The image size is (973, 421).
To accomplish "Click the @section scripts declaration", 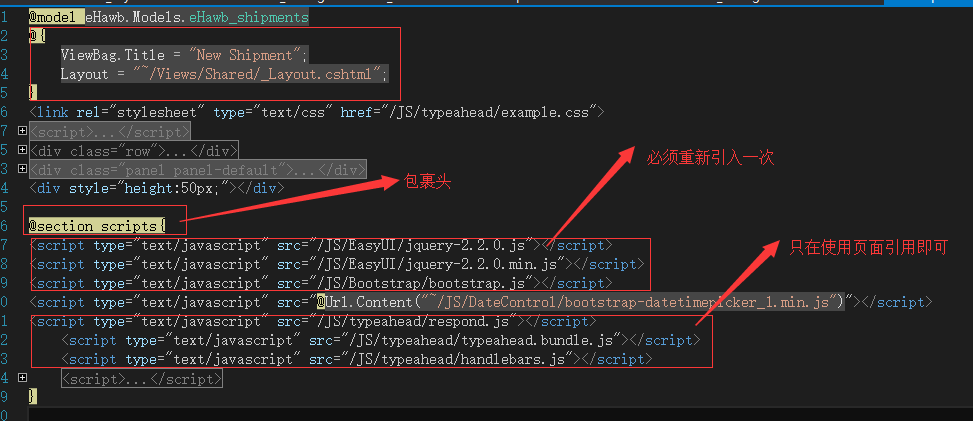I will [97, 225].
